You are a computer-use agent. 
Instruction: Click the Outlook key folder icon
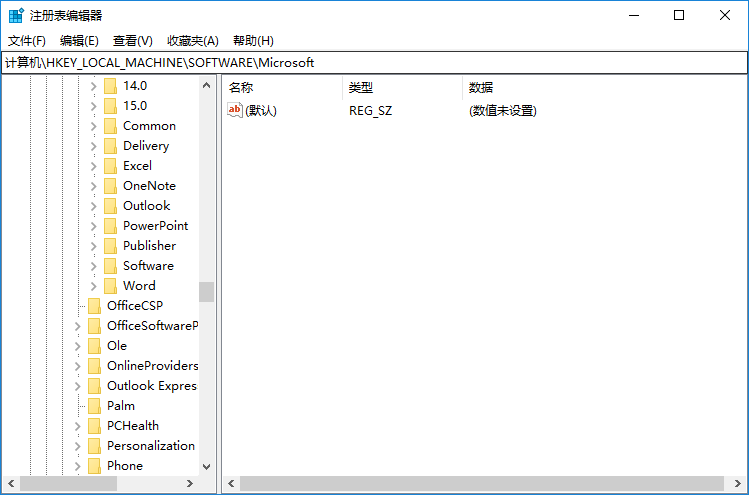click(x=110, y=206)
